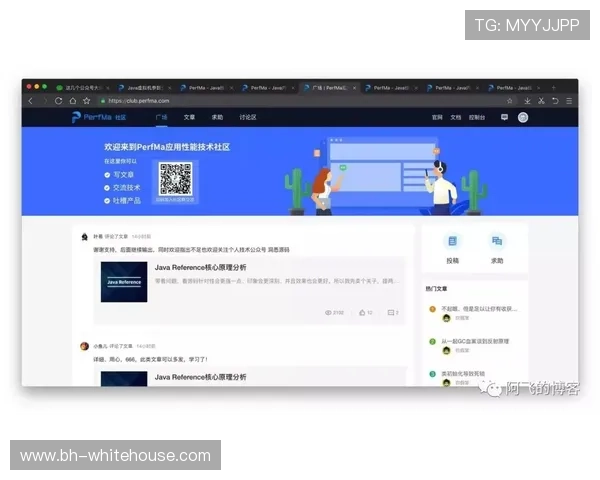The image size is (600, 480).
Task: Open the Java Reference核心原理分析 title beside view count
Action: (201, 268)
